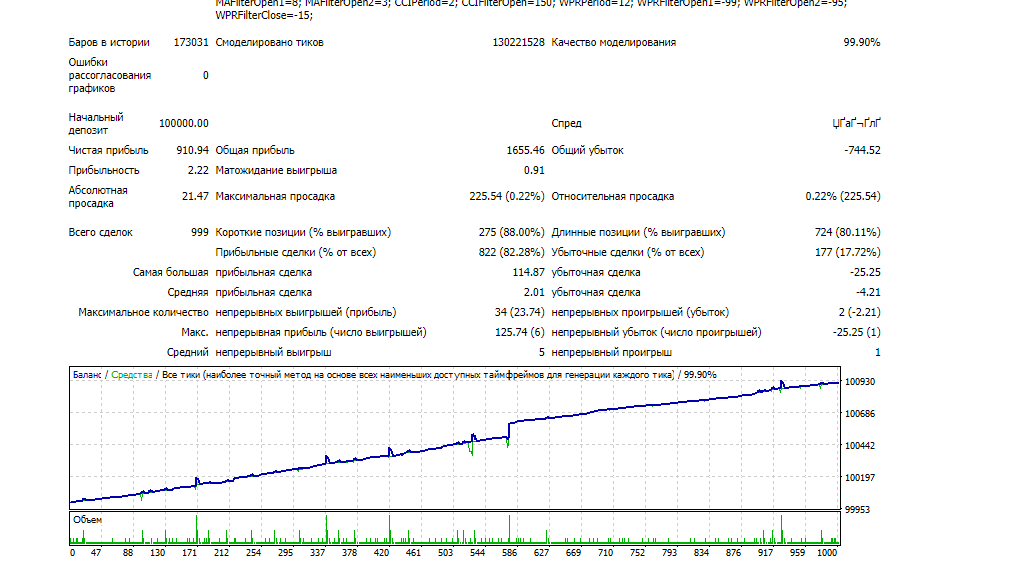
Task: Click 'Короткие позиции (% выигравших)' label
Action: click(303, 233)
